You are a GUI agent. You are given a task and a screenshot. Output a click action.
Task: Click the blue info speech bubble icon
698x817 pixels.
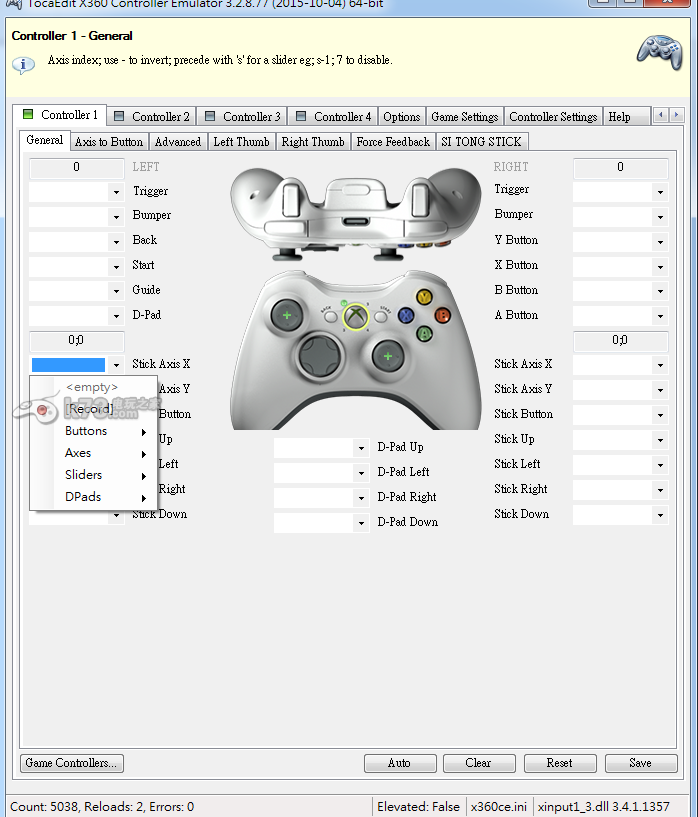23,65
